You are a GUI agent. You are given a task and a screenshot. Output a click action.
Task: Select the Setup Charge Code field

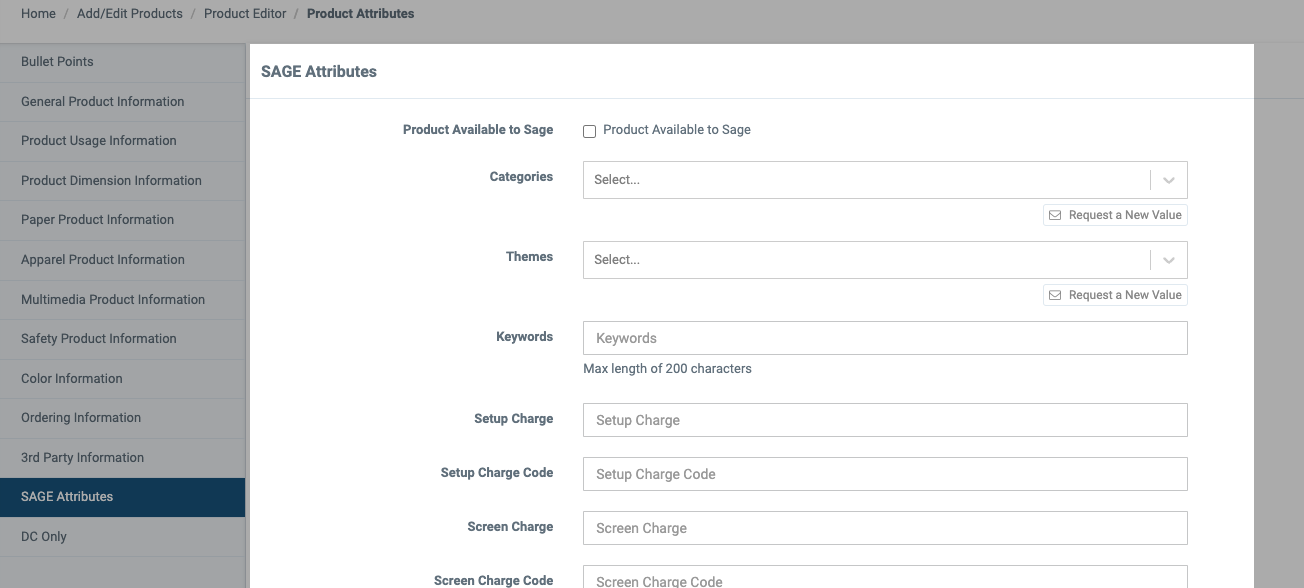(885, 474)
